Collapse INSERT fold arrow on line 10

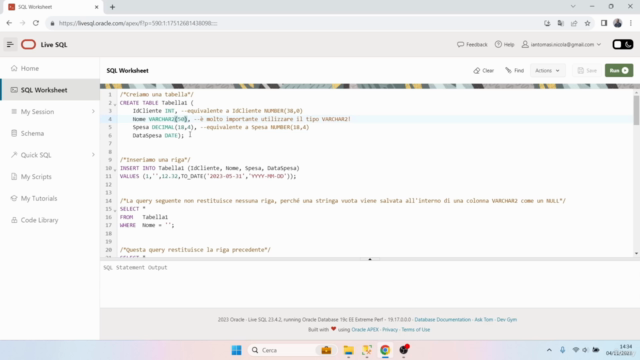pos(115,169)
